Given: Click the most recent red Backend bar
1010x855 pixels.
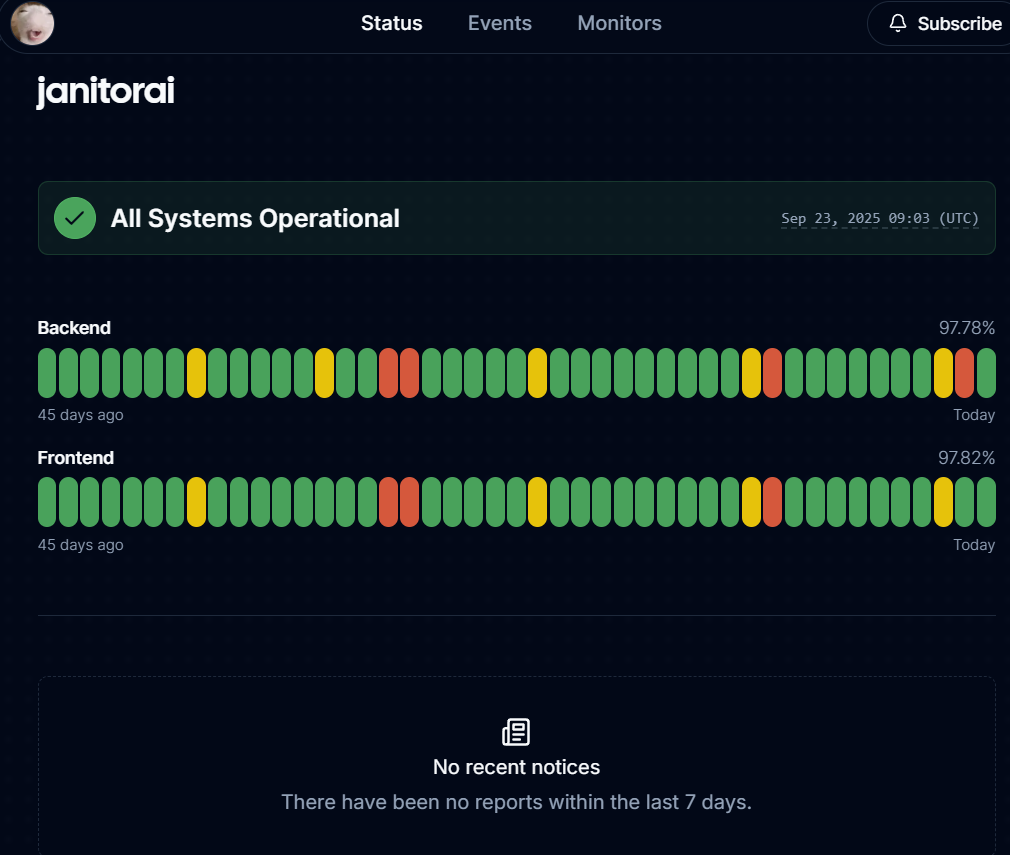Looking at the screenshot, I should (x=964, y=373).
